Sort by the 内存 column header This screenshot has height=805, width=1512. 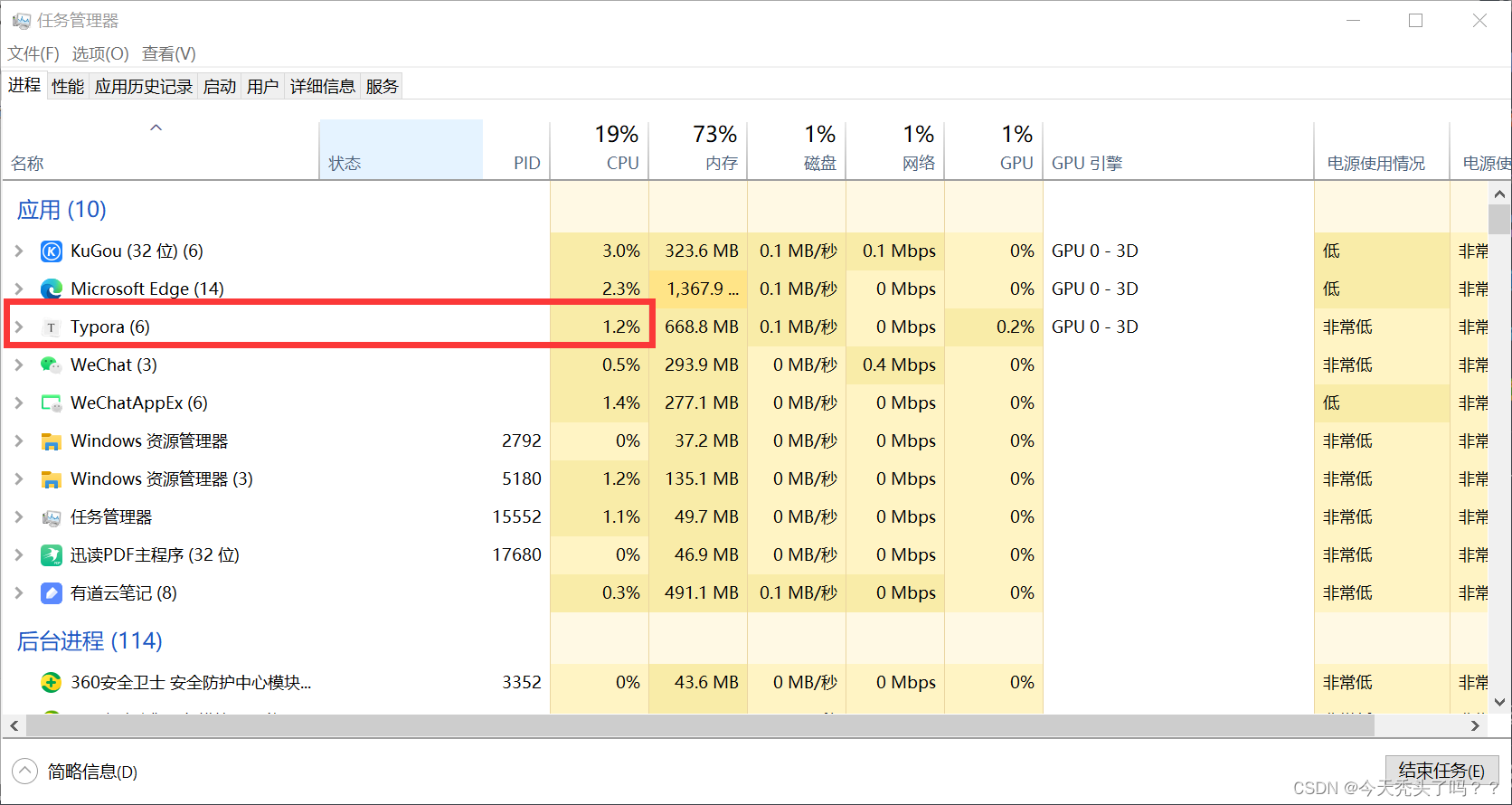click(x=698, y=150)
